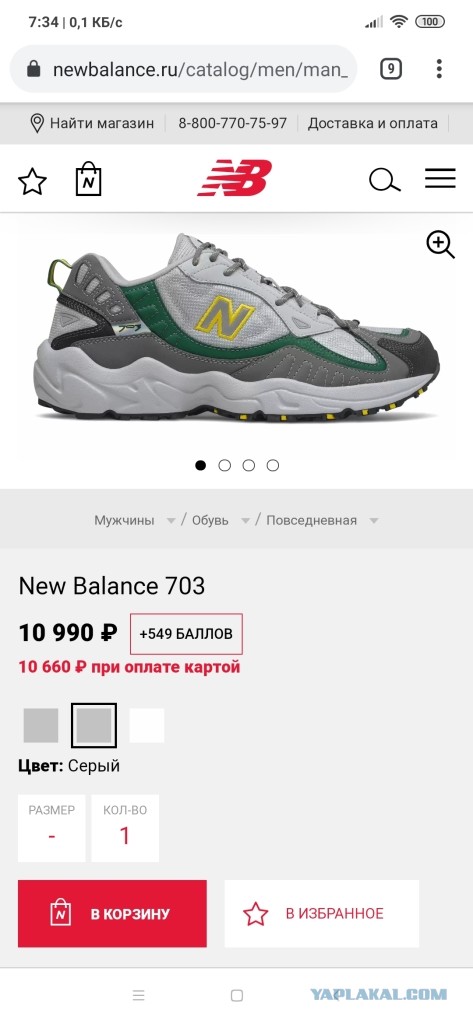473x1024 pixels.
Task: Select second image carousel dot
Action: coord(225,465)
